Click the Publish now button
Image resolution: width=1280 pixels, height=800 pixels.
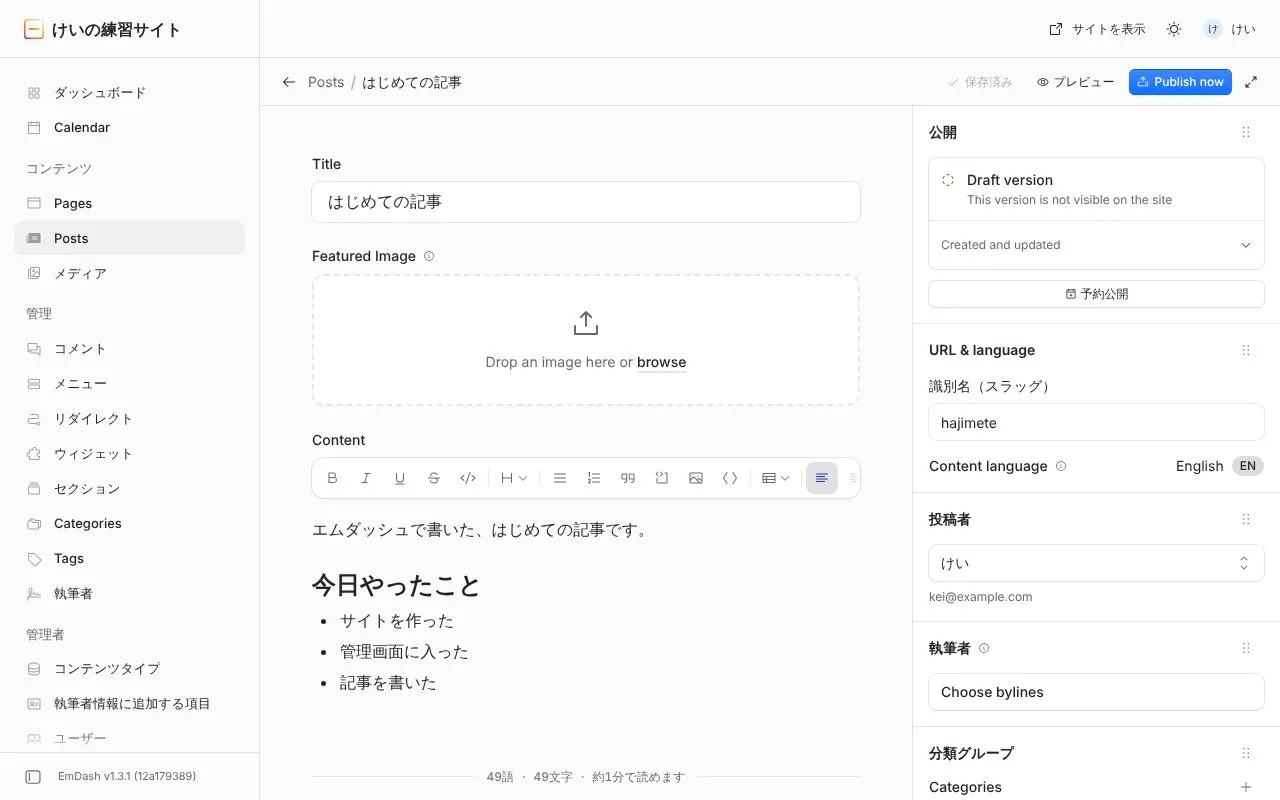(1180, 82)
